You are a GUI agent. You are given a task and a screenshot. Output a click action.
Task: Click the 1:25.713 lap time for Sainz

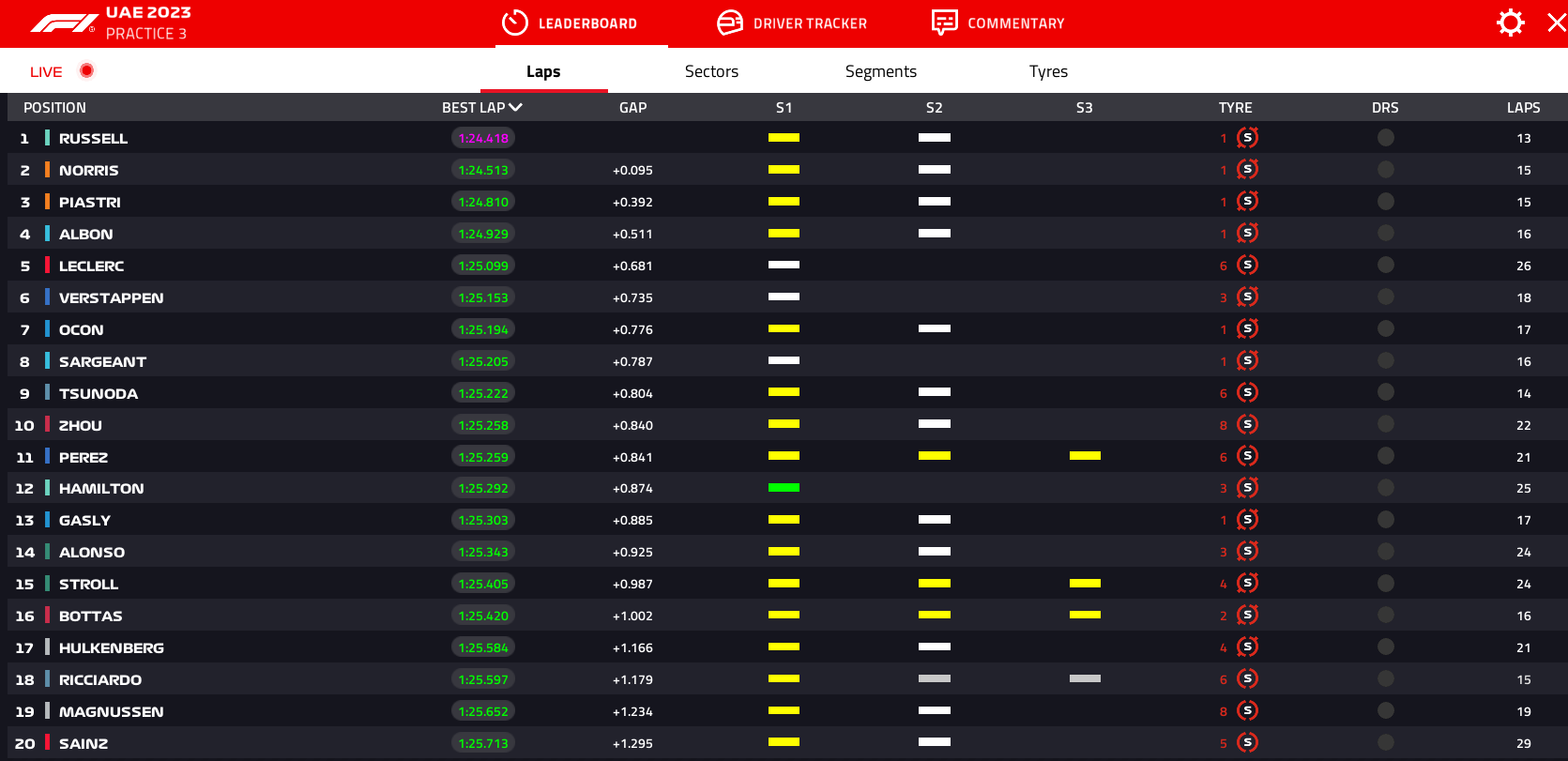(483, 743)
